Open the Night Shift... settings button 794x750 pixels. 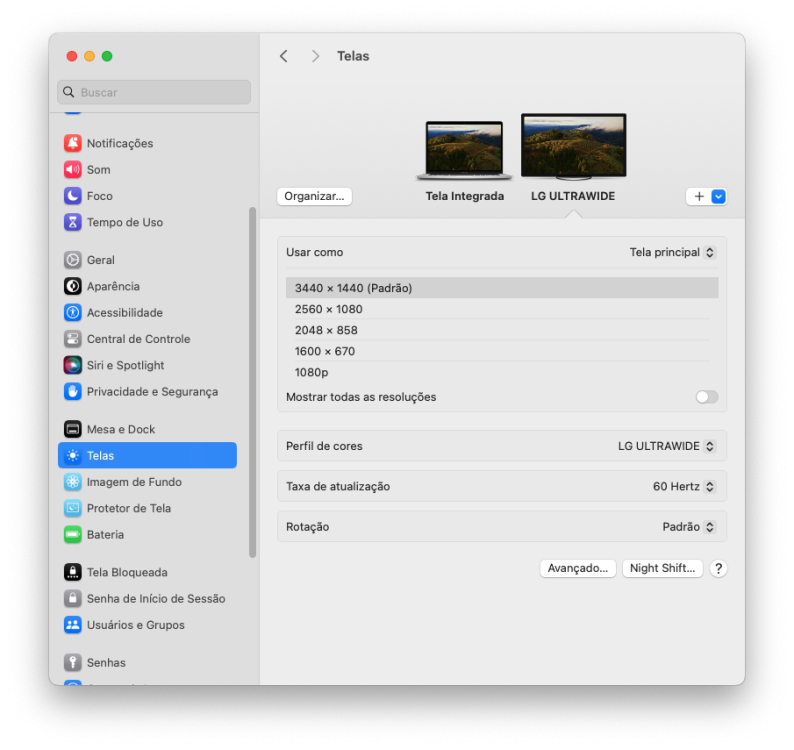coord(662,568)
